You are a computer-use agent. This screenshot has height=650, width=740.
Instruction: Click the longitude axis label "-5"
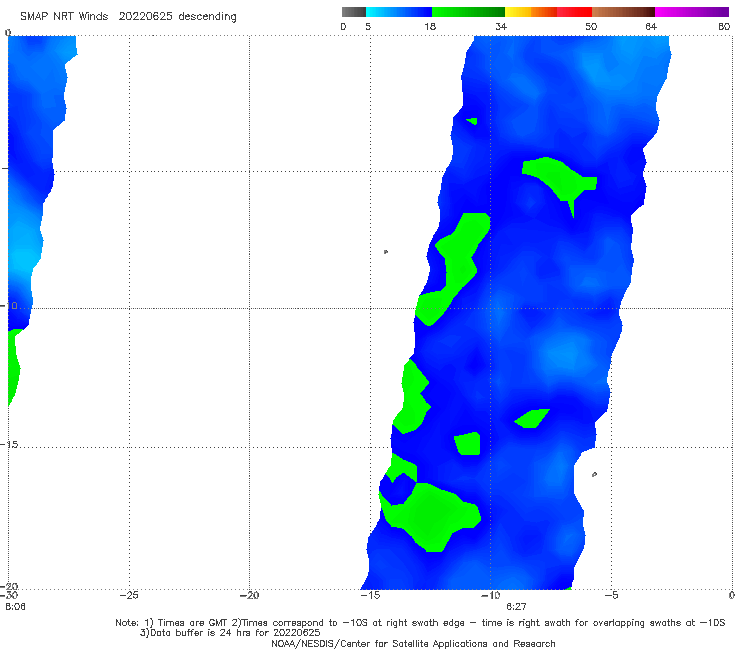(611, 596)
